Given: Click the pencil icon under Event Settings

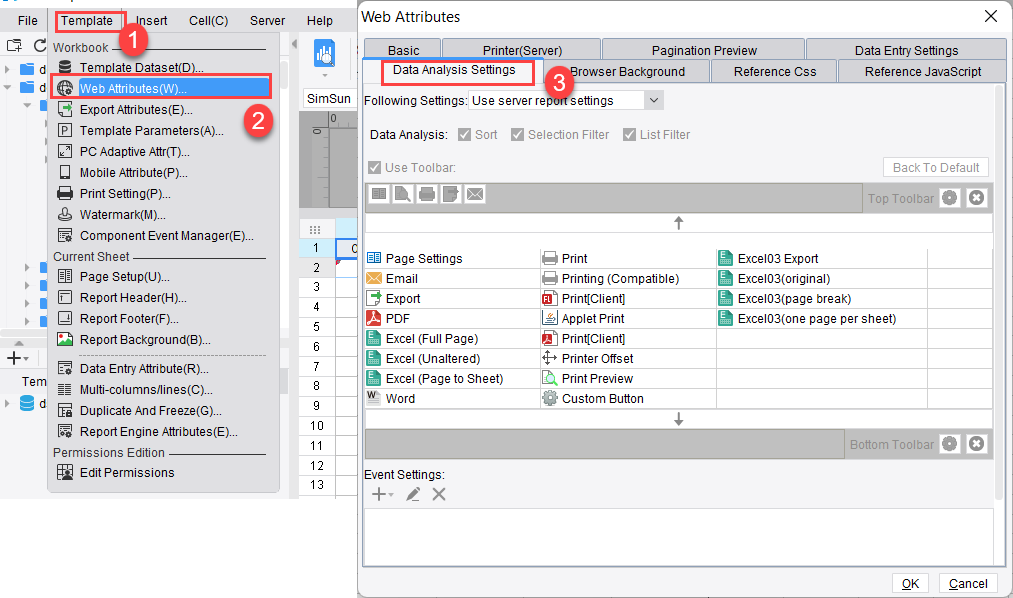Looking at the screenshot, I should tap(413, 494).
